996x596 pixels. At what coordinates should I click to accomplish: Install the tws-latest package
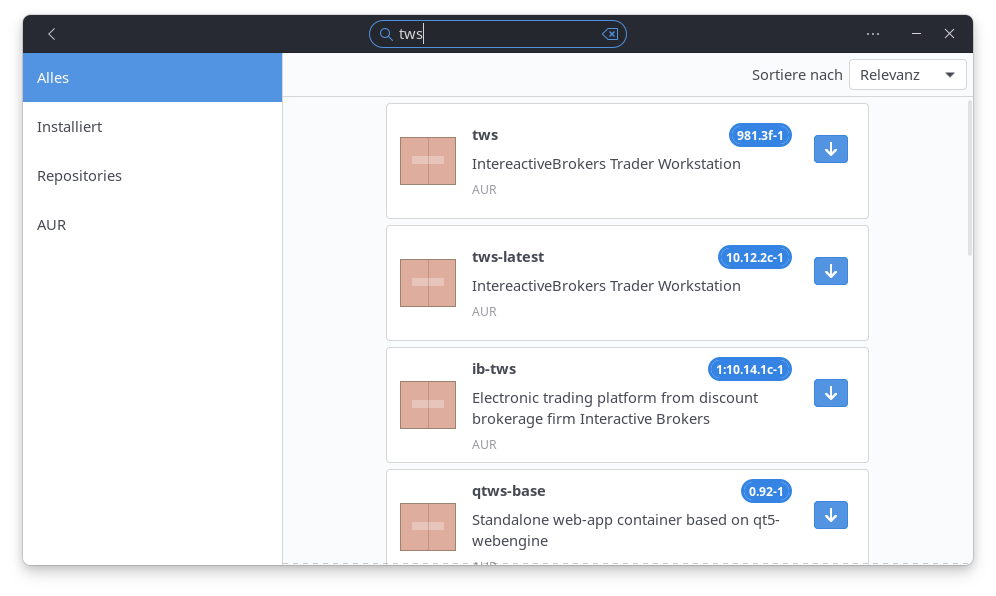coord(831,271)
